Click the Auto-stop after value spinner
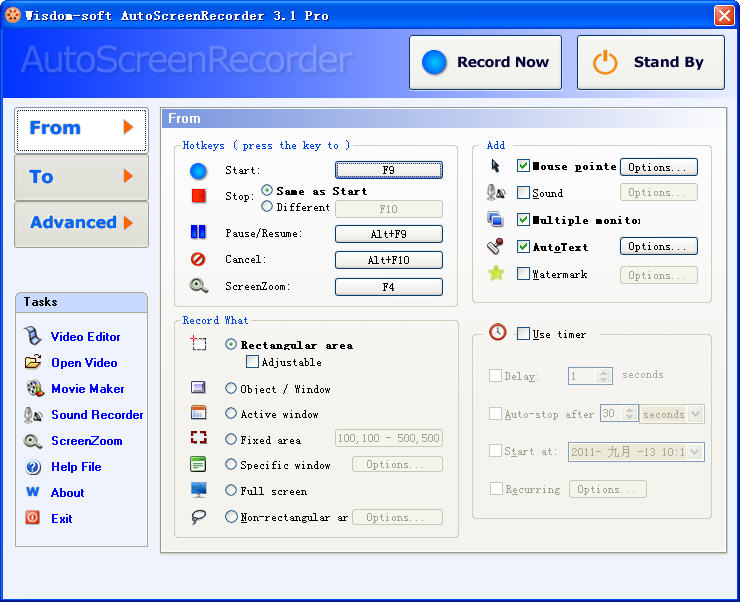The height and width of the screenshot is (602, 740). tap(629, 414)
